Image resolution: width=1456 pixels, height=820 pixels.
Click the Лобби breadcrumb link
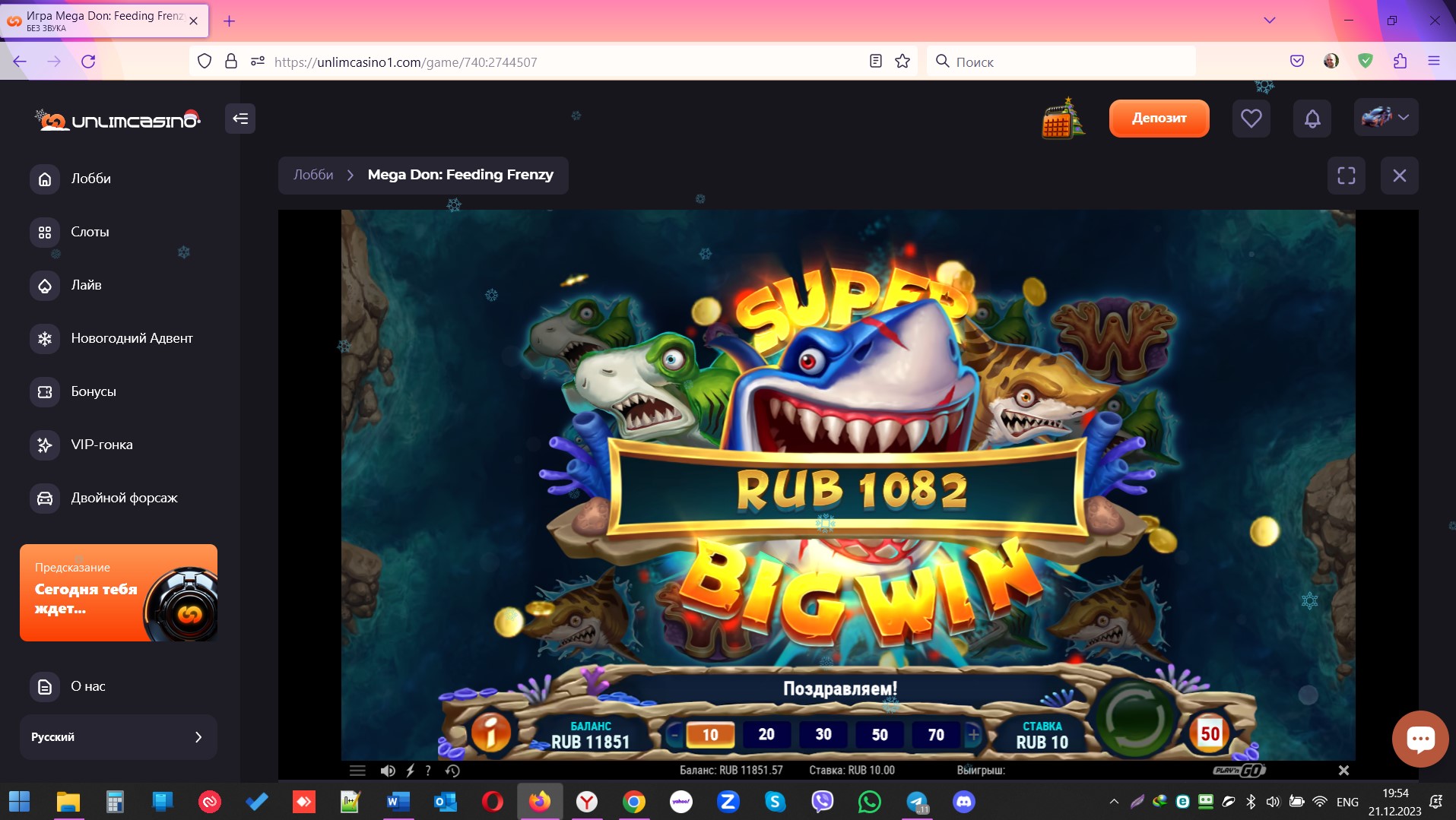(313, 175)
